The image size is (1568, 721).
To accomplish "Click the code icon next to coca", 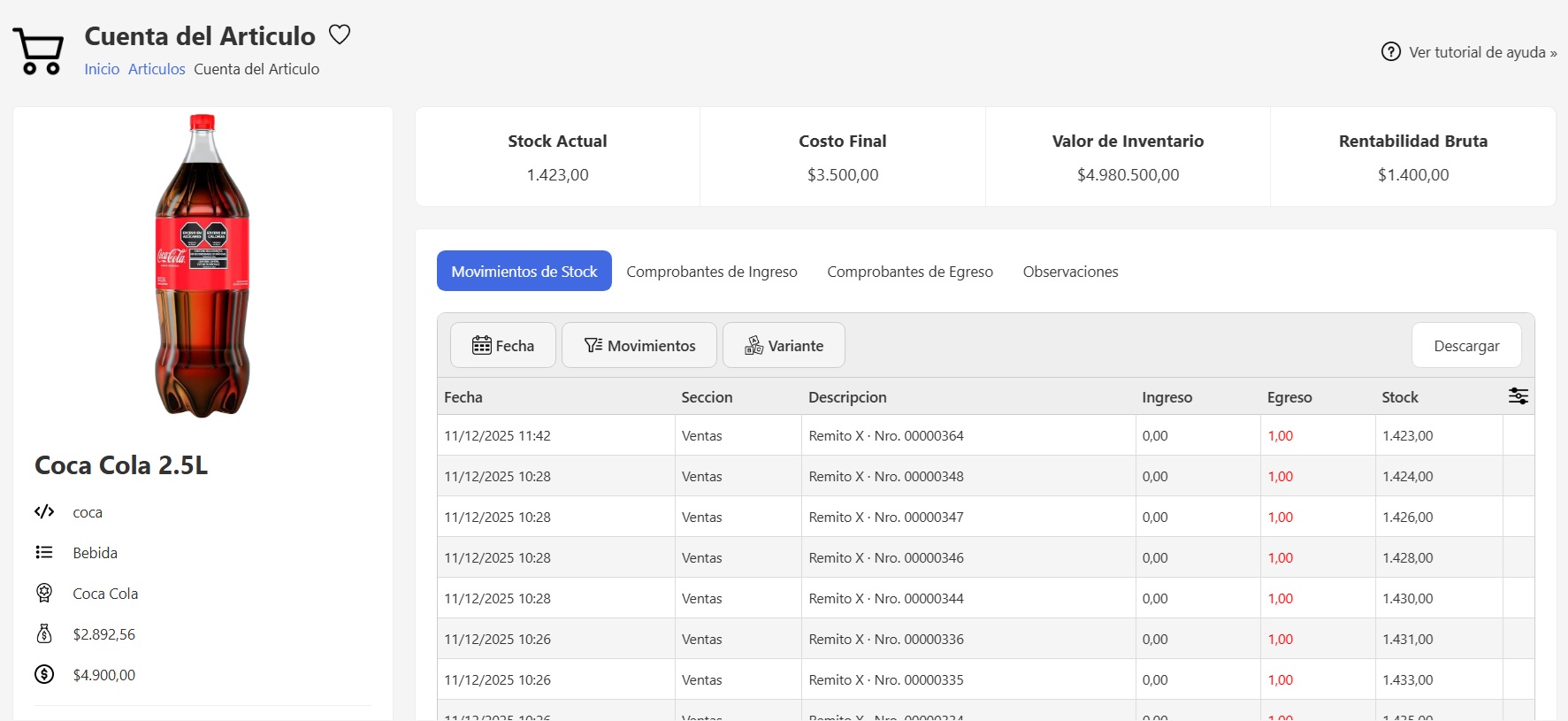I will [44, 512].
